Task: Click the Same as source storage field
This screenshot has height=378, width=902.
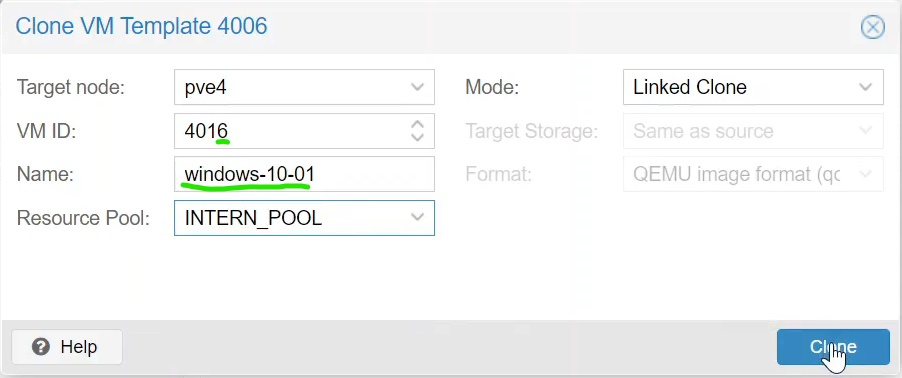Action: point(753,131)
